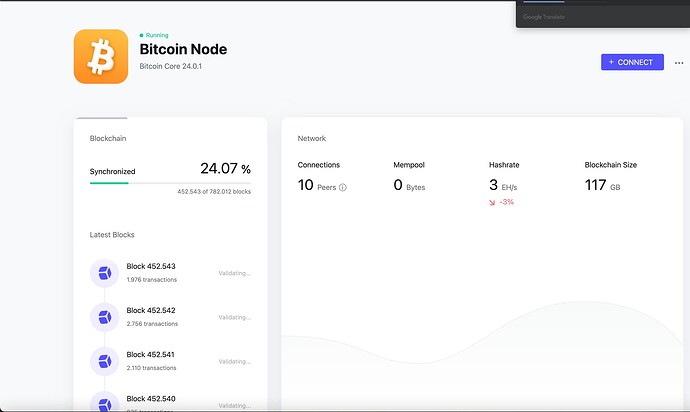
Task: Select the Block 452.542 title
Action: [151, 310]
